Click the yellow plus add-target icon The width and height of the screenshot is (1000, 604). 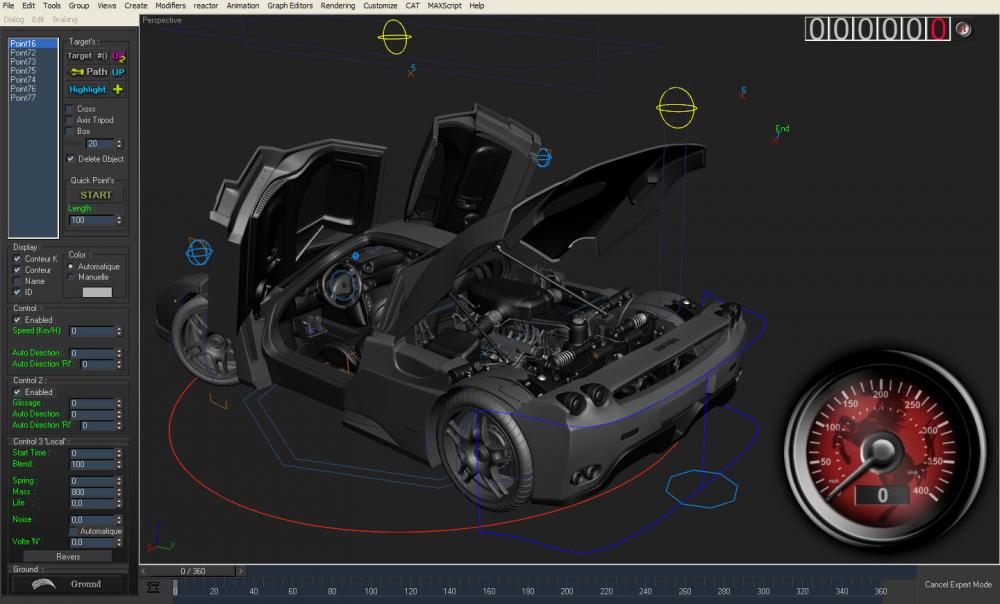[118, 89]
